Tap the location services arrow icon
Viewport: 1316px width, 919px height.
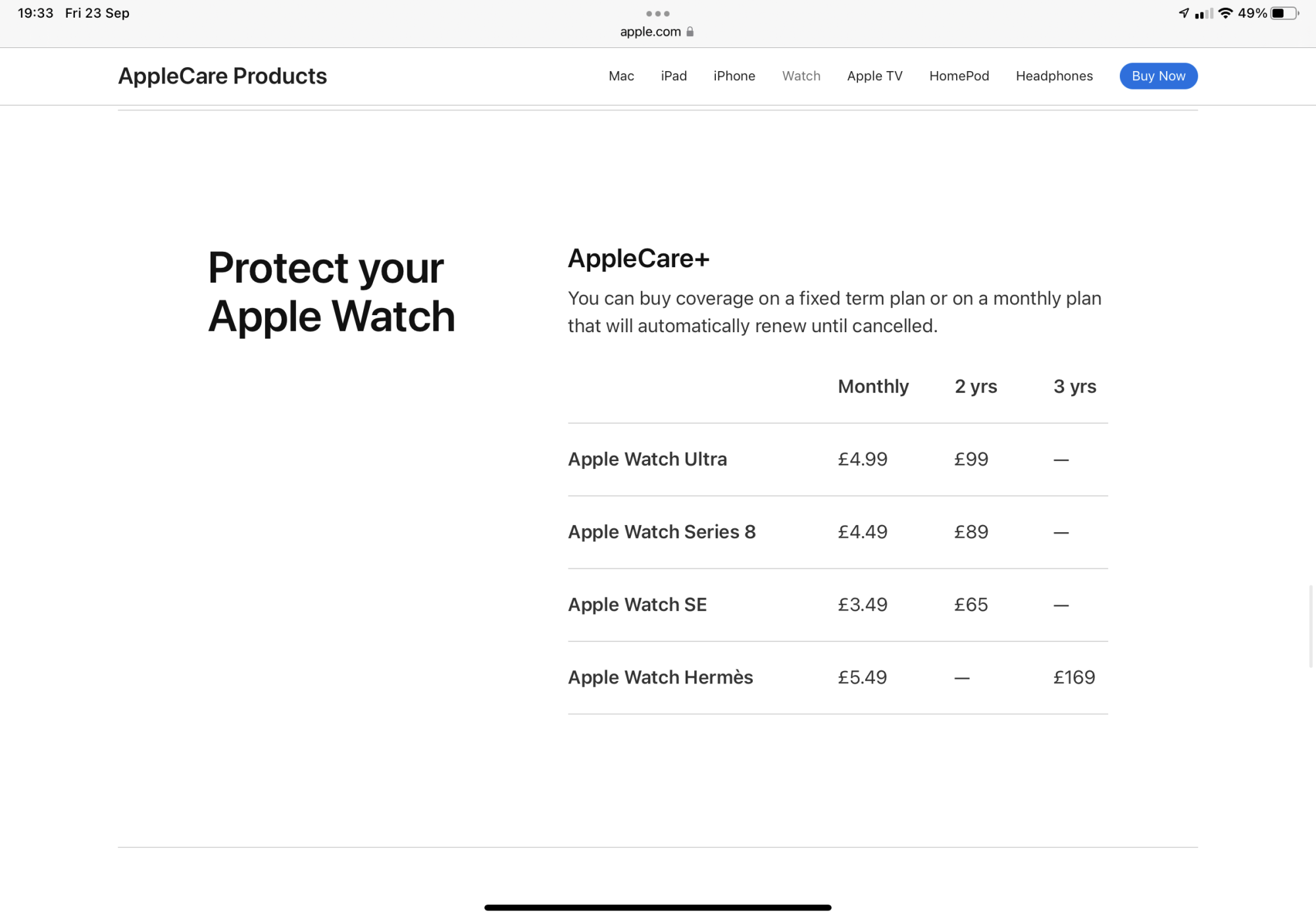[1184, 13]
